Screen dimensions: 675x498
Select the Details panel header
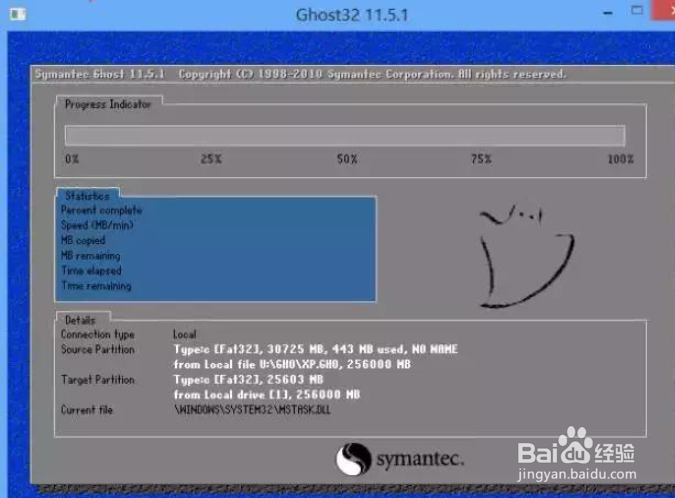[81, 320]
